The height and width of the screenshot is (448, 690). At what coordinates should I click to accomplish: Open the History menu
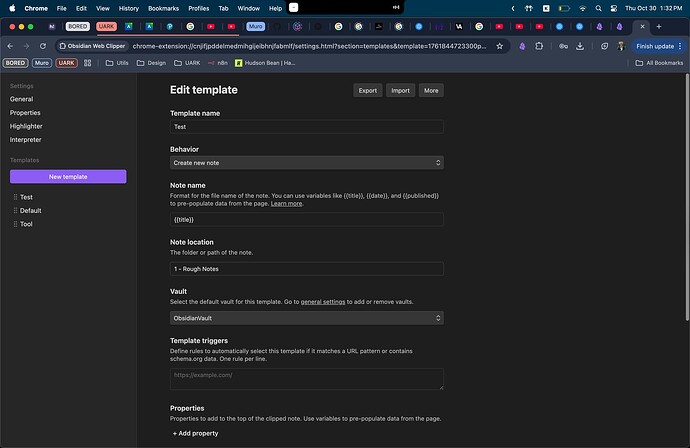[129, 8]
